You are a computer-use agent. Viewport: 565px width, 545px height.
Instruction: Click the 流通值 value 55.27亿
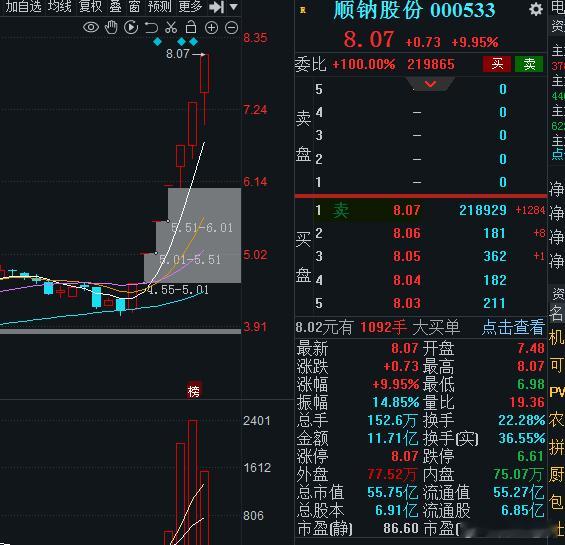coord(519,492)
